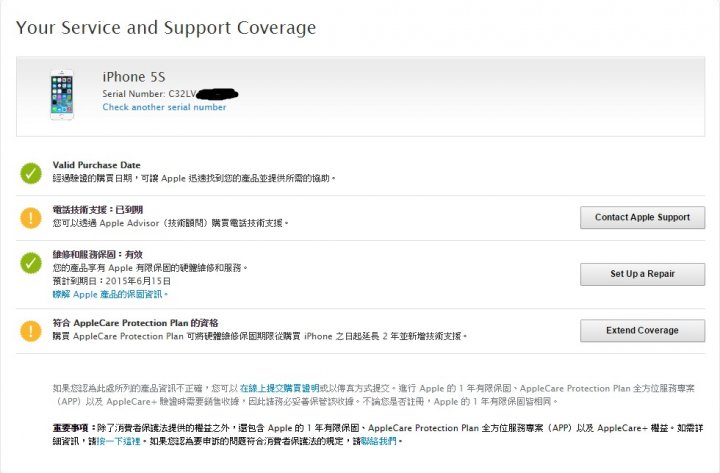720x473 pixels.
Task: Click the Serial Number C32LV text
Action: 149,94
